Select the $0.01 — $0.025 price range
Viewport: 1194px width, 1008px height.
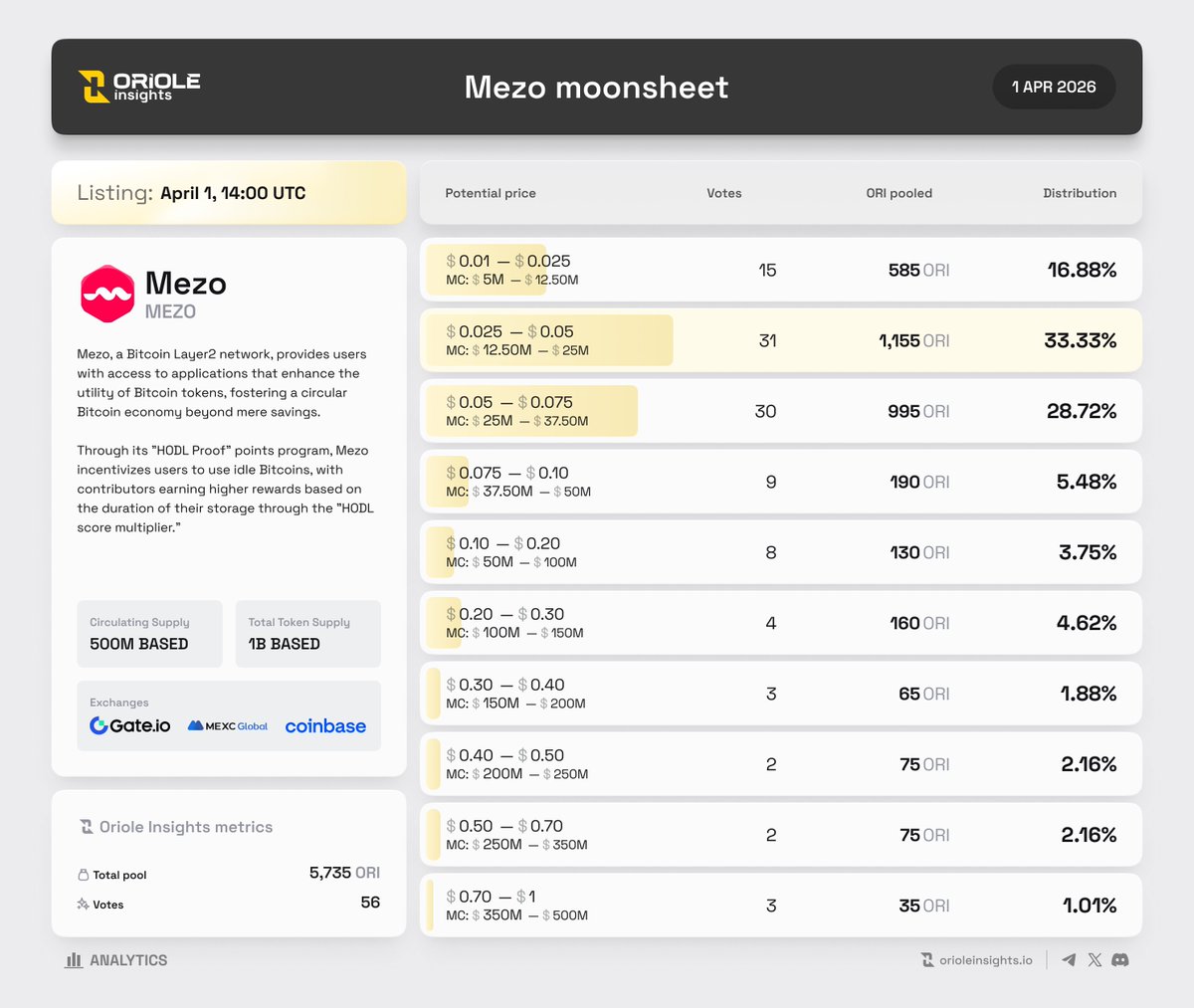tap(508, 261)
